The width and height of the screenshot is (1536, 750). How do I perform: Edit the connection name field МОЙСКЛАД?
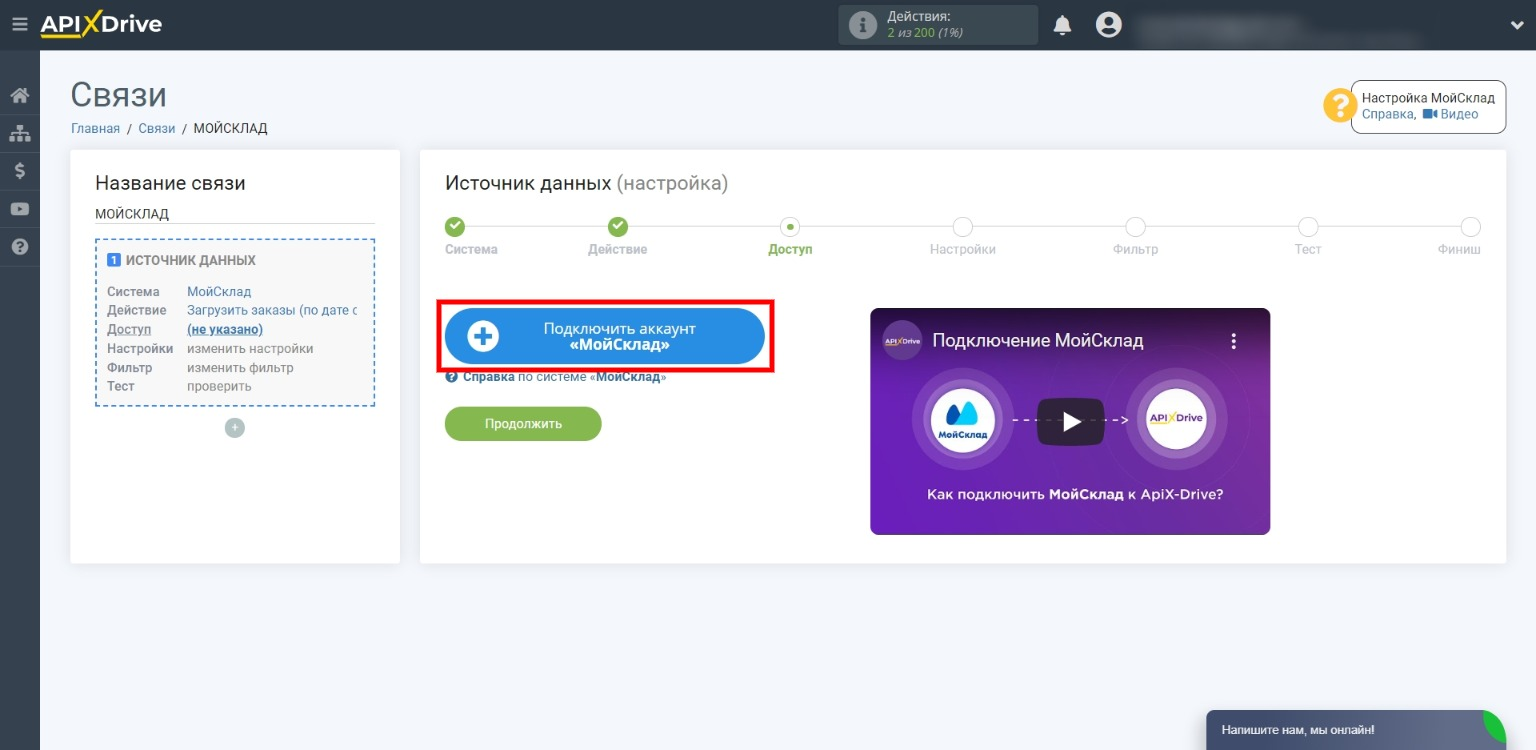235,214
